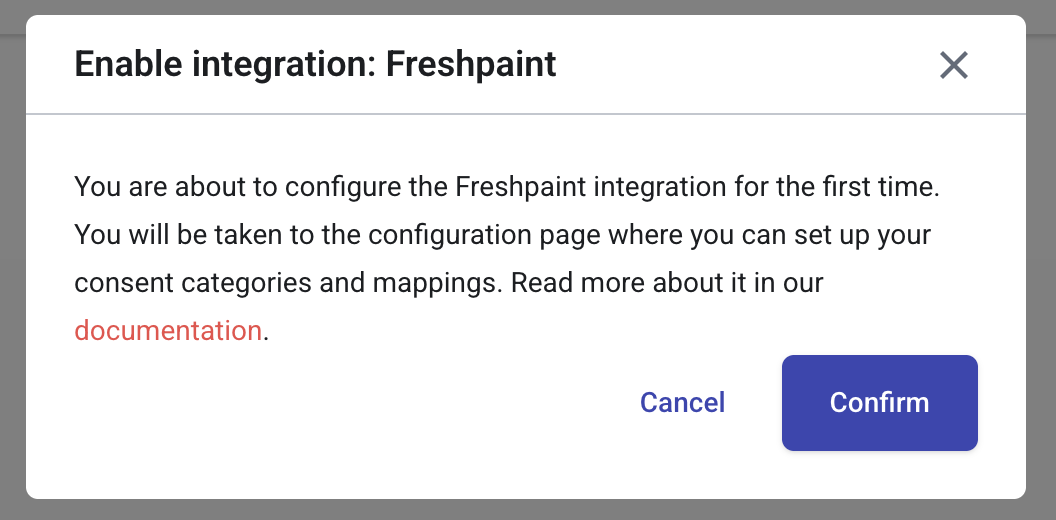Click the "consent categories and mappings" text
The image size is (1056, 520).
(x=285, y=283)
